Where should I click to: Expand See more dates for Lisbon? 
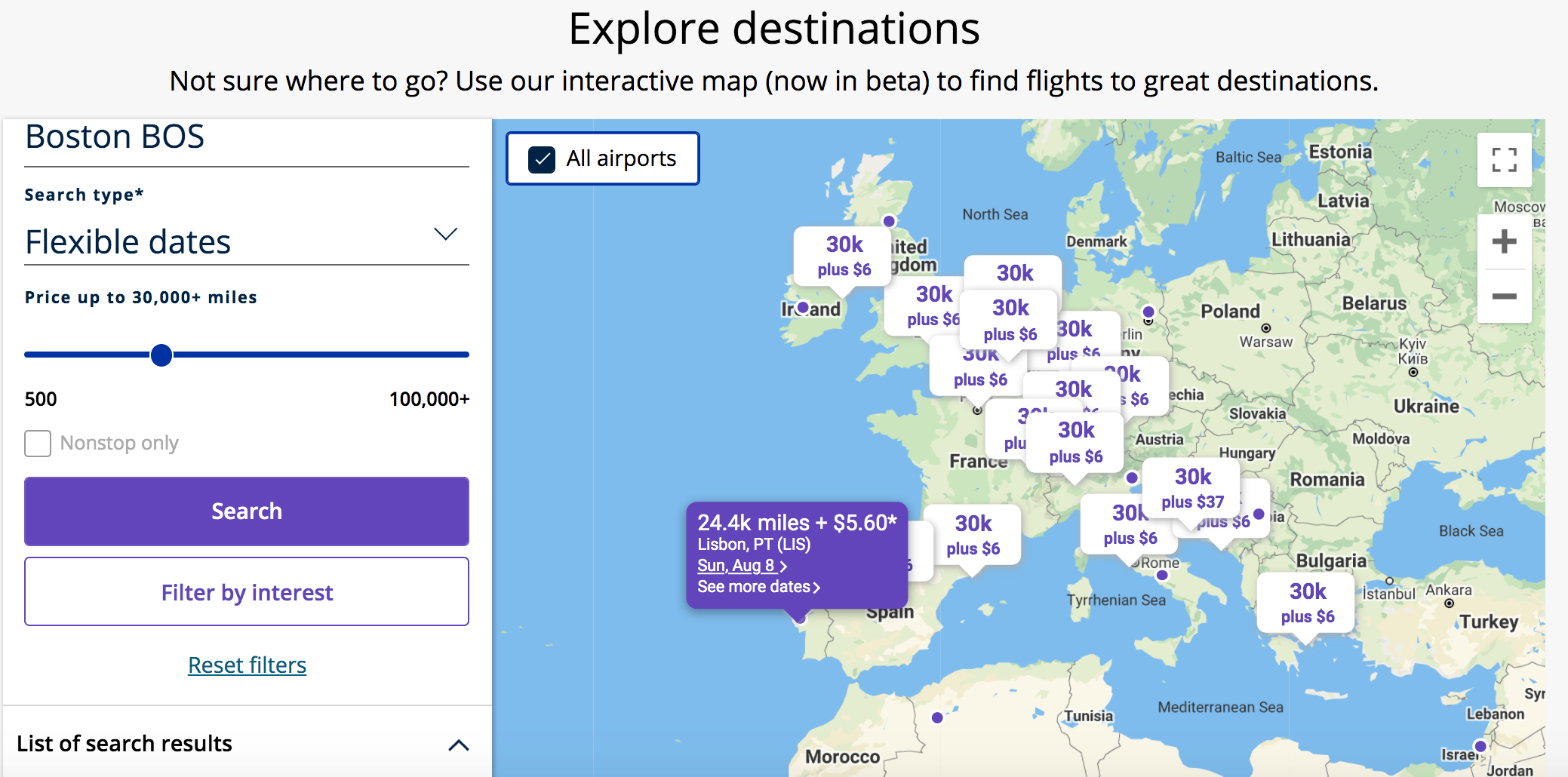pyautogui.click(x=758, y=587)
